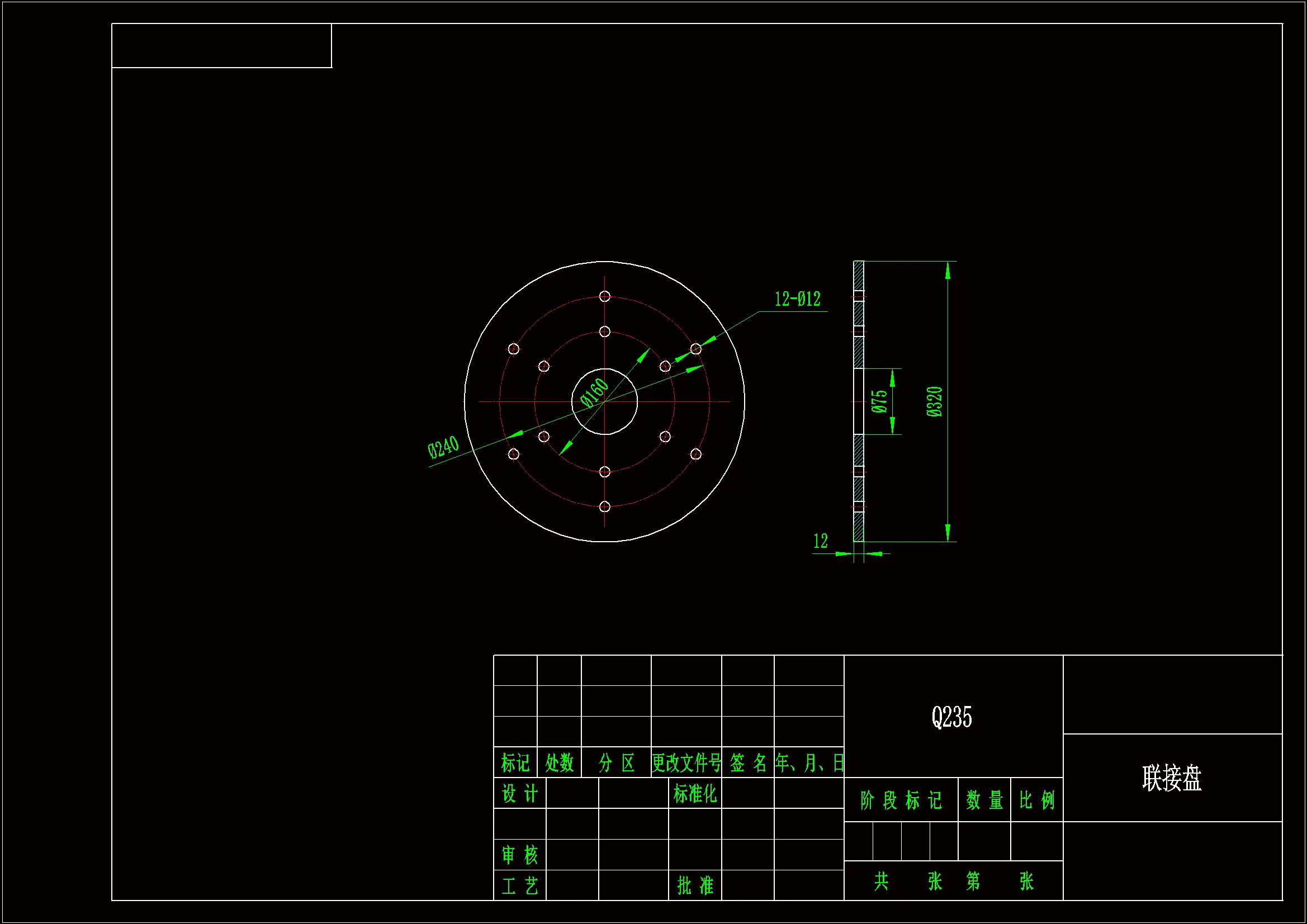Click the 设计 cell in the title block
This screenshot has width=1307, height=924.
(x=519, y=794)
